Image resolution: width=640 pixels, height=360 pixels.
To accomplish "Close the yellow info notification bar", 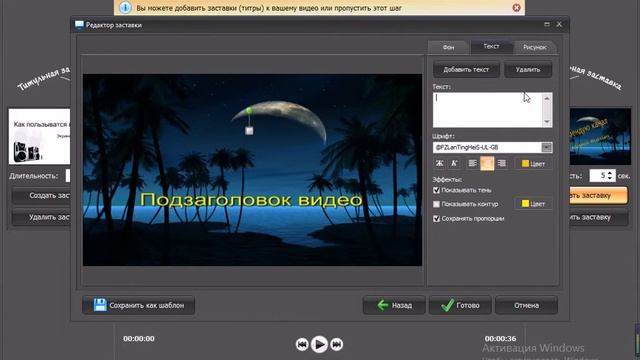I will pyautogui.click(x=516, y=7).
